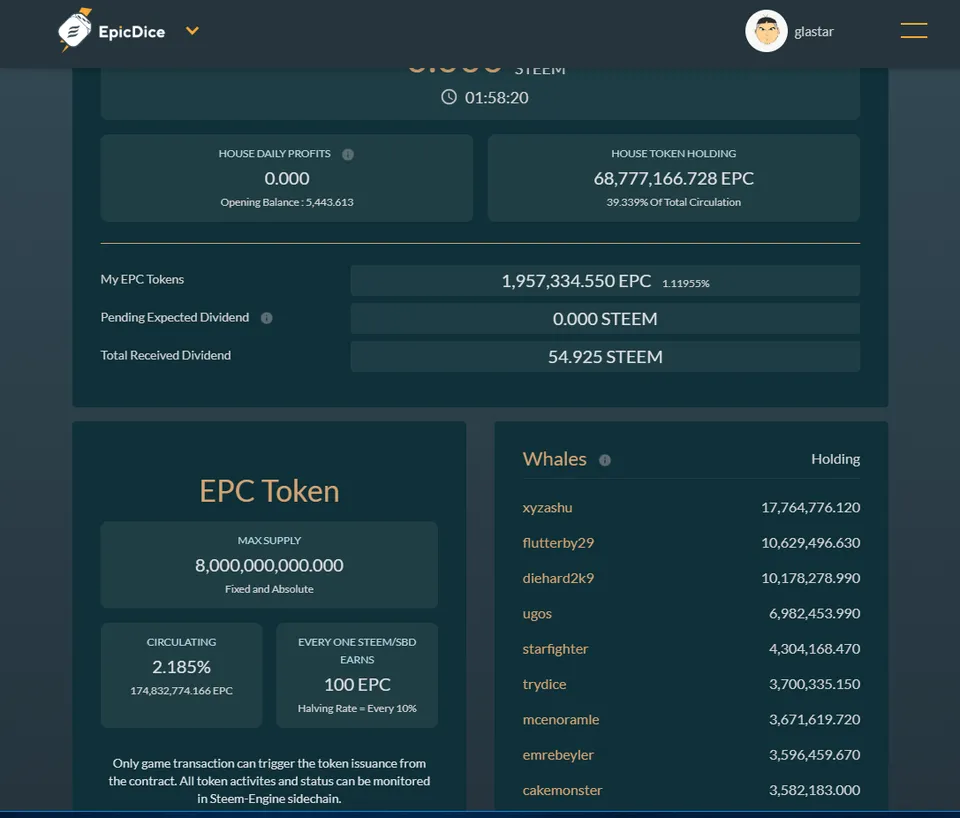The width and height of the screenshot is (960, 818).
Task: Click the EPC Token heading
Action: (269, 491)
